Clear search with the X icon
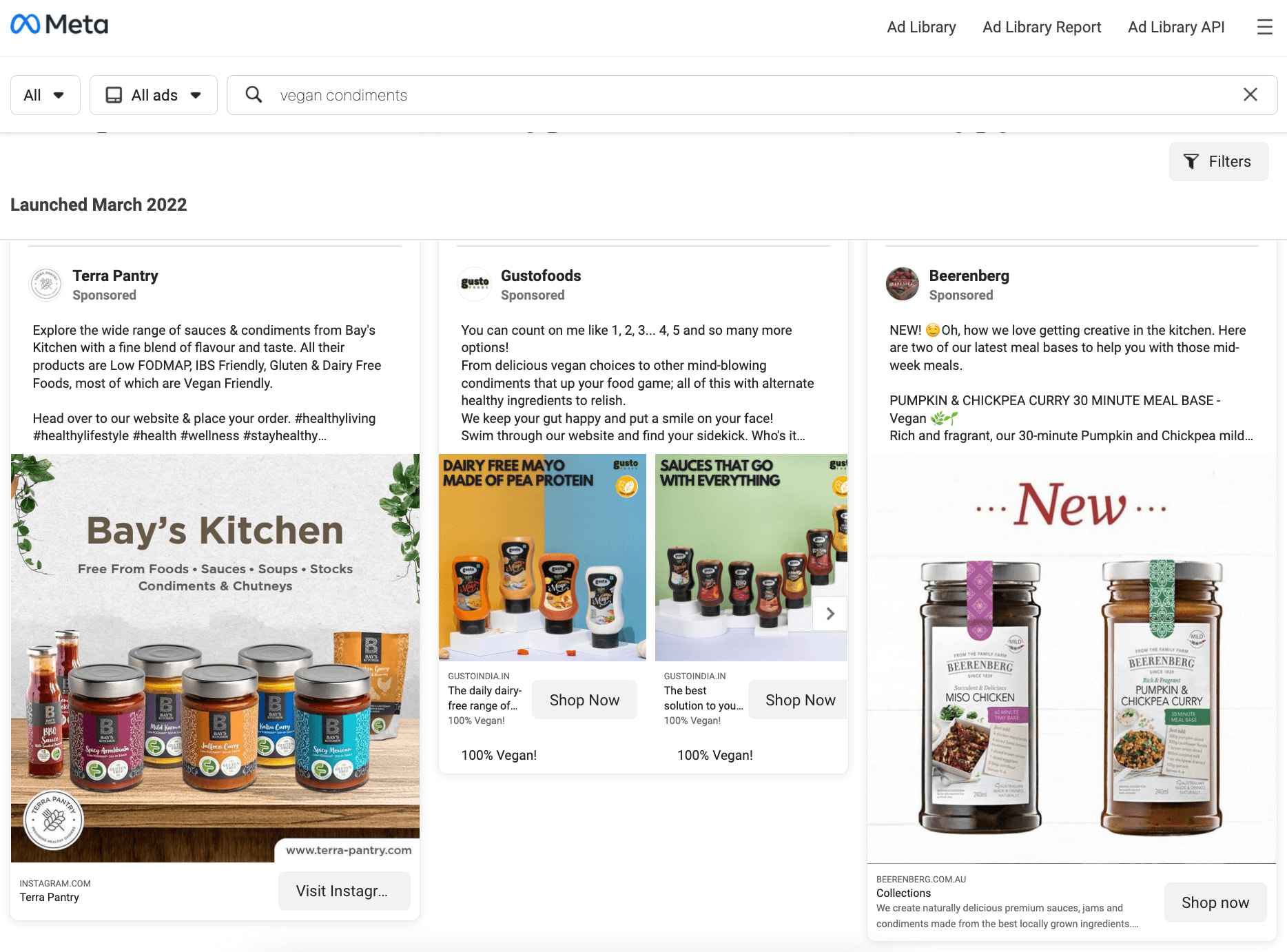Viewport: 1287px width, 952px height. point(1250,95)
